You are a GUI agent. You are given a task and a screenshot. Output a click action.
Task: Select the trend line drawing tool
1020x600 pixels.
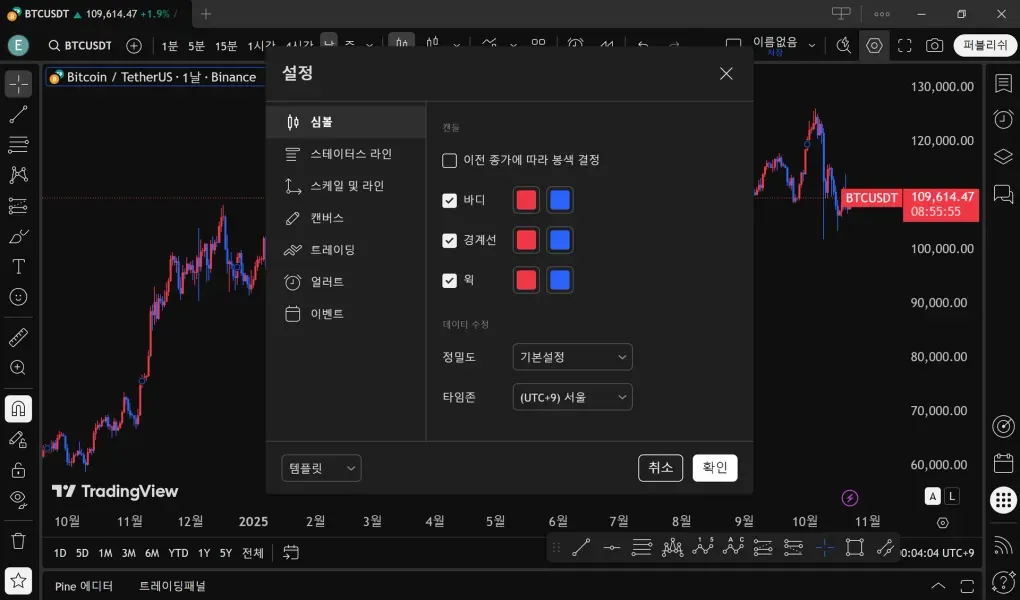[x=18, y=112]
